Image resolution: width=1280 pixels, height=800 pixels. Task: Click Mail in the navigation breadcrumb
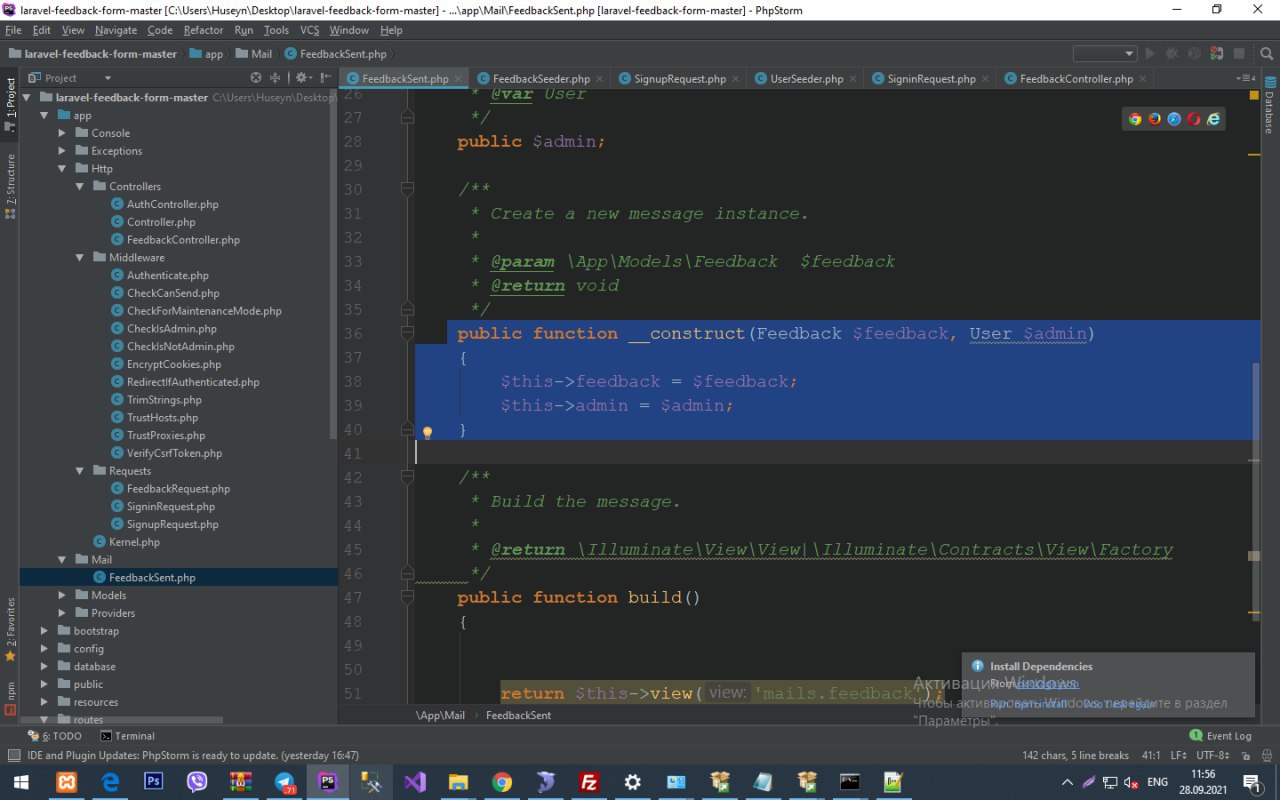click(261, 54)
